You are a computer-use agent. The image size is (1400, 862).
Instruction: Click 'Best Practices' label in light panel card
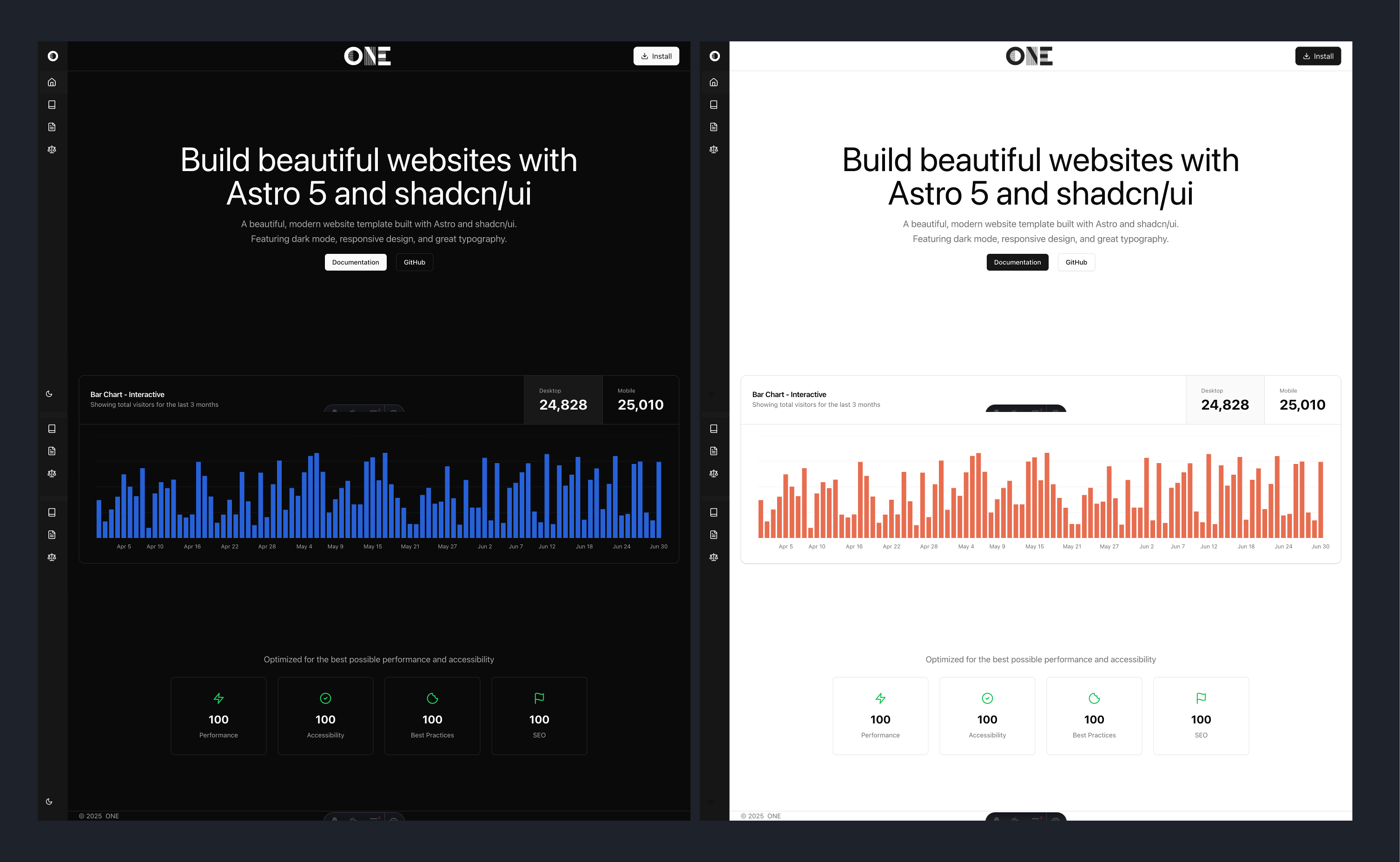(1094, 735)
